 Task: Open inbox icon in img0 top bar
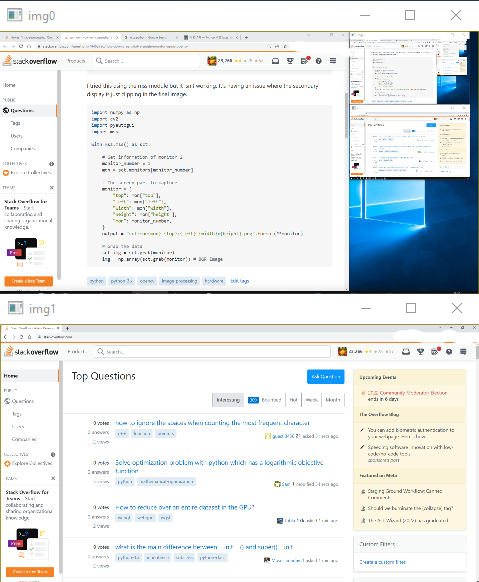pos(275,61)
